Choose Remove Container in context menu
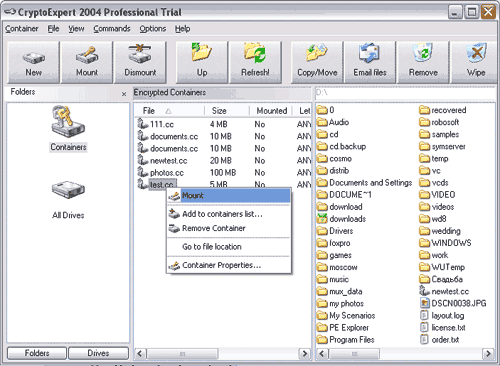The image size is (500, 366). pyautogui.click(x=229, y=228)
